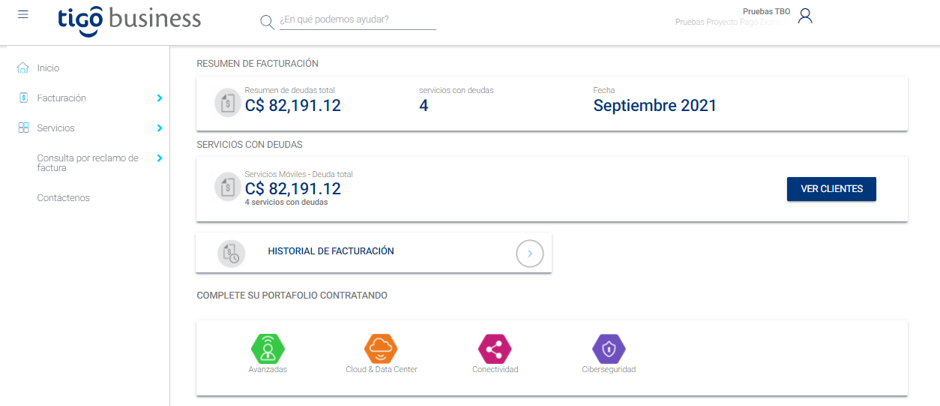Image resolution: width=940 pixels, height=406 pixels.
Task: Open the Avanzadas green hexagon icon
Action: point(268,348)
